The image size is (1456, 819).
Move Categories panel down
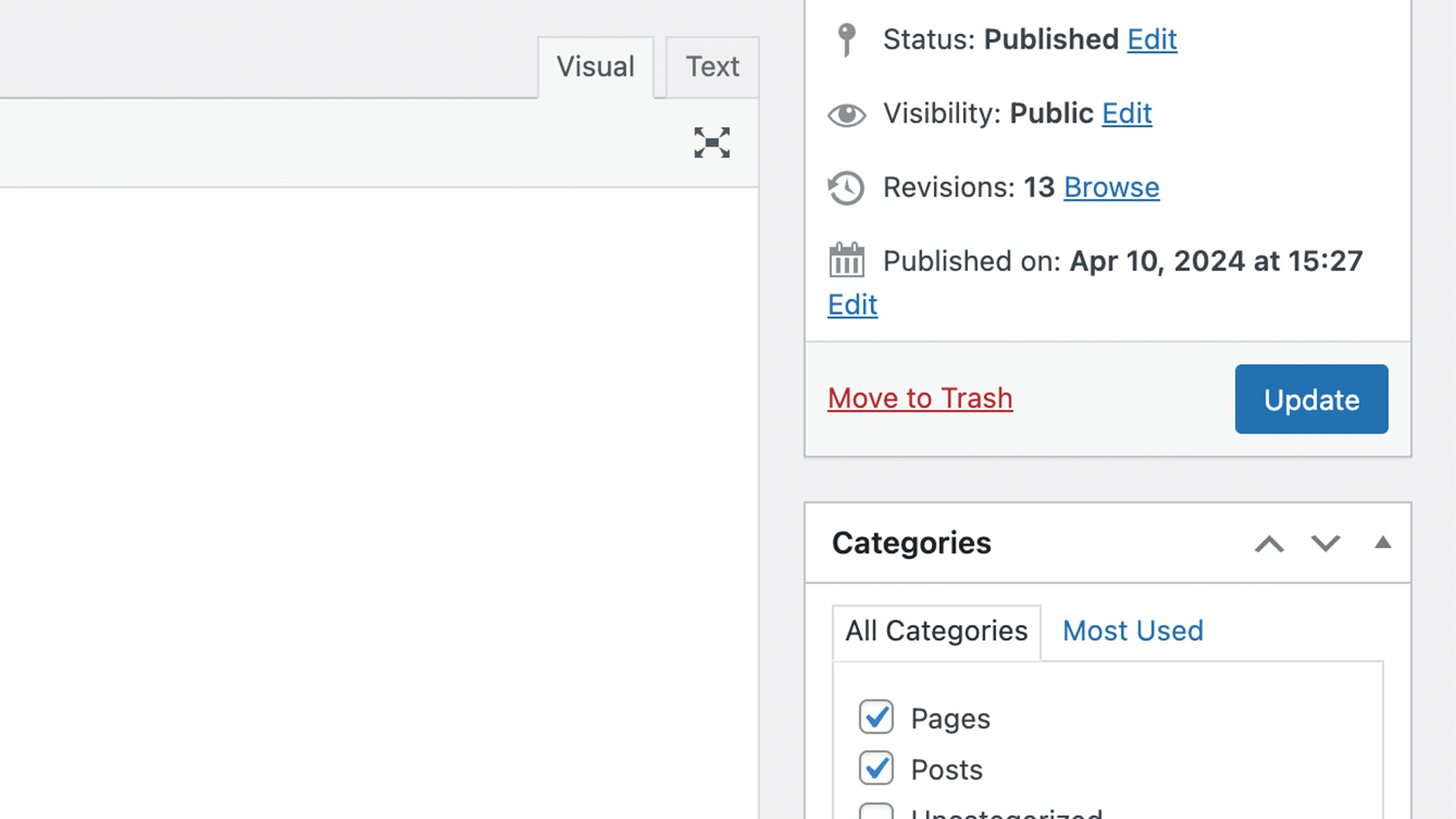point(1325,543)
